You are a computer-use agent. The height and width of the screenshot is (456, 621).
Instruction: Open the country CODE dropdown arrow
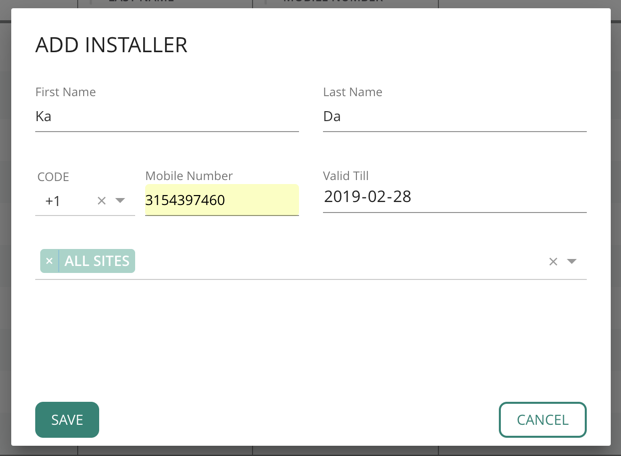click(x=120, y=201)
